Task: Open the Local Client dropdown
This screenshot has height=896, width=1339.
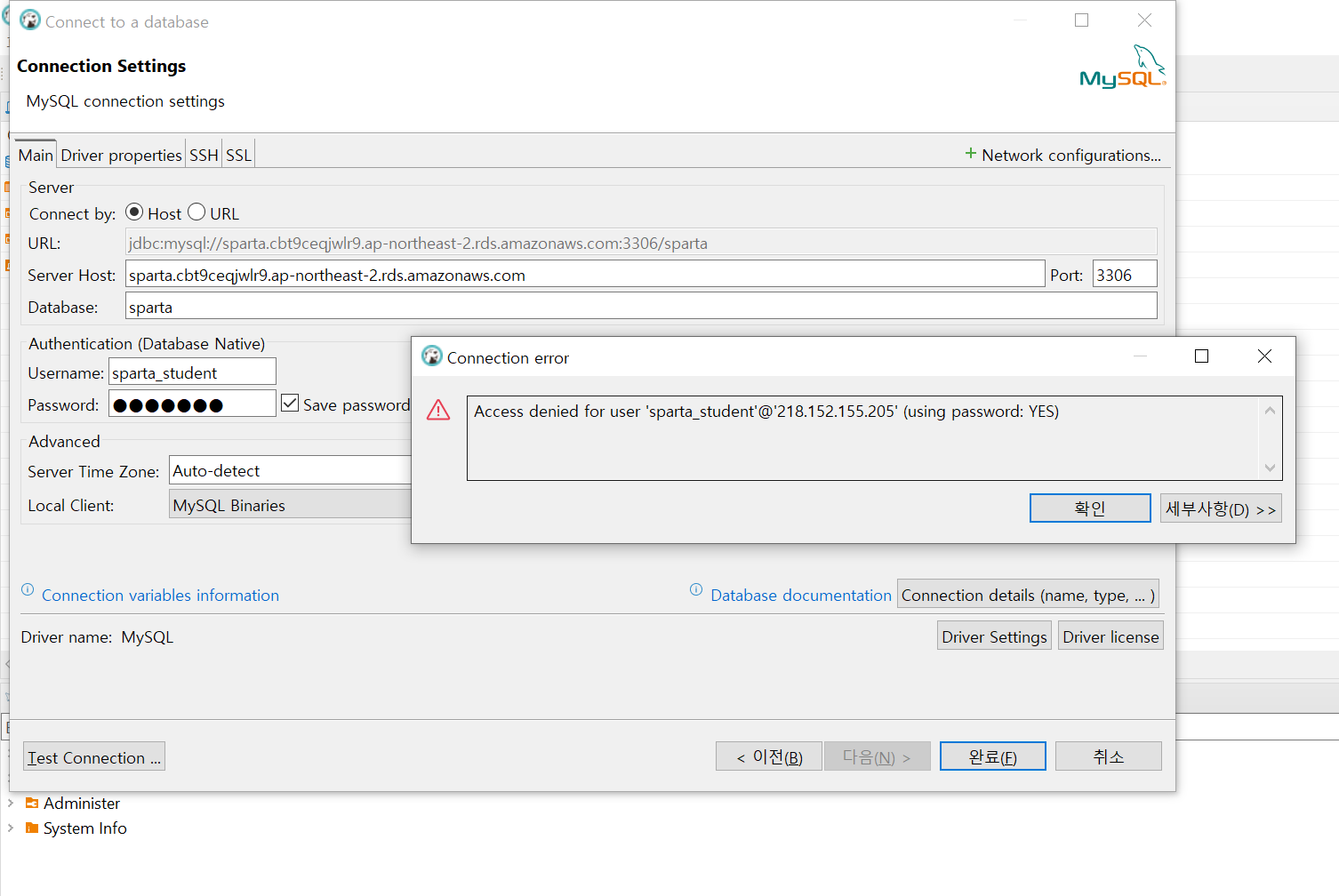Action: point(290,505)
